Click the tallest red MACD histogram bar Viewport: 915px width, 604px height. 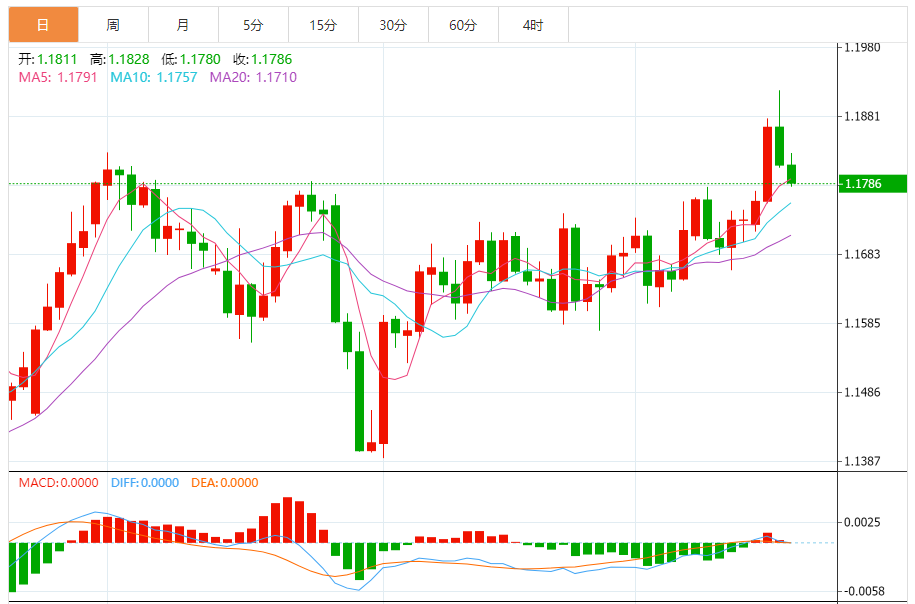(287, 520)
